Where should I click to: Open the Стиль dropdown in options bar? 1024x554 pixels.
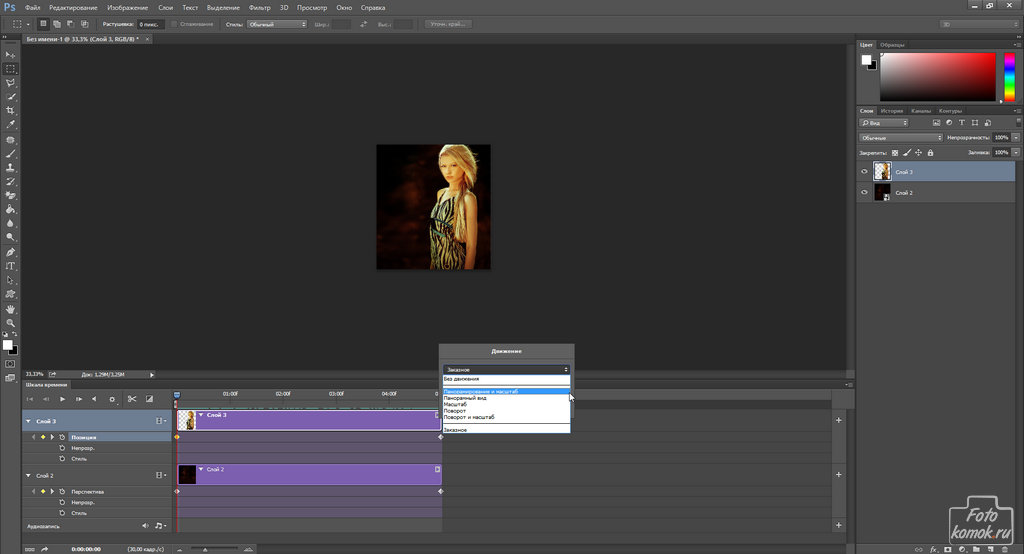[x=277, y=23]
